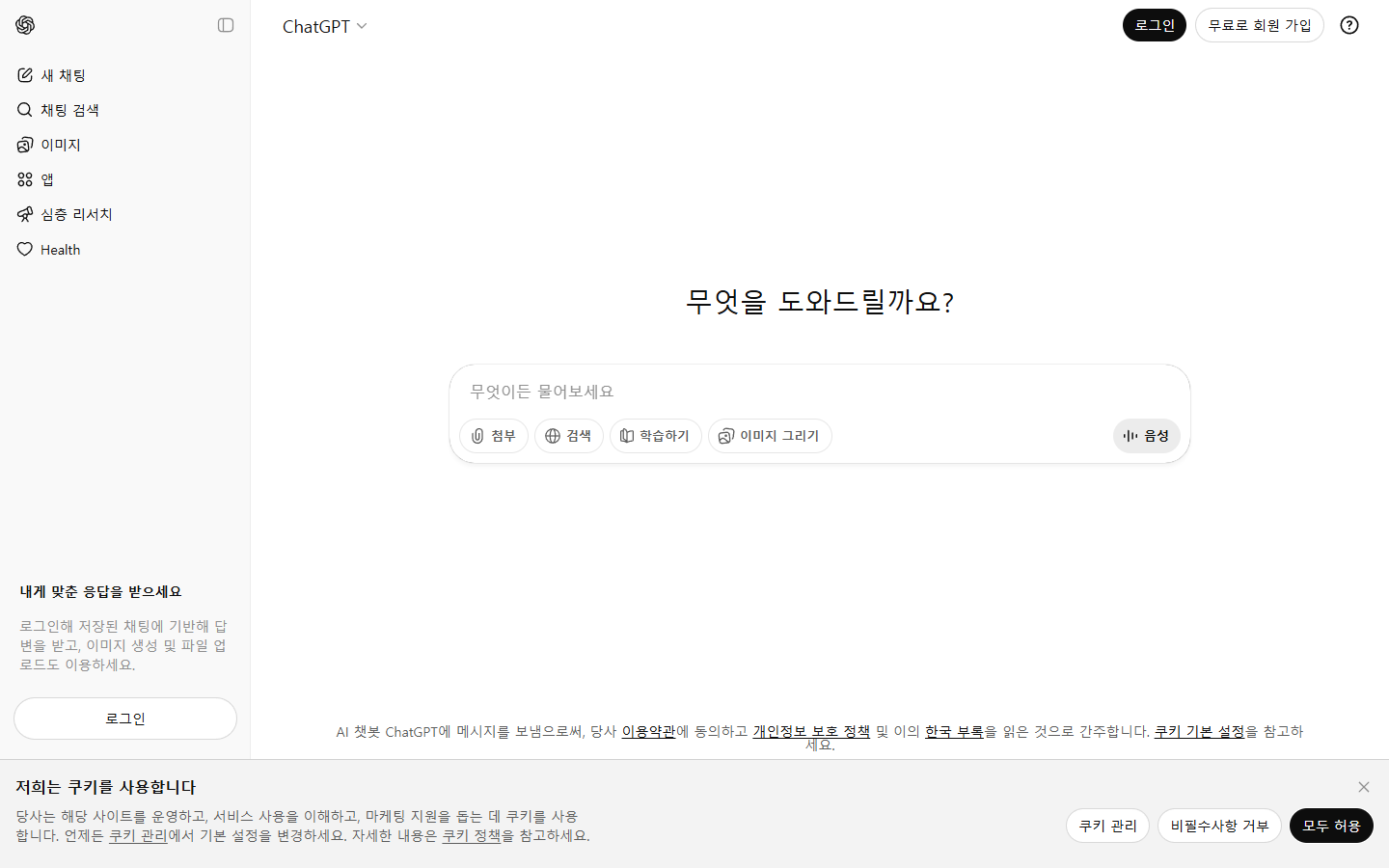Image resolution: width=1389 pixels, height=868 pixels.
Task: Open the 이용약관 terms link
Action: (648, 731)
